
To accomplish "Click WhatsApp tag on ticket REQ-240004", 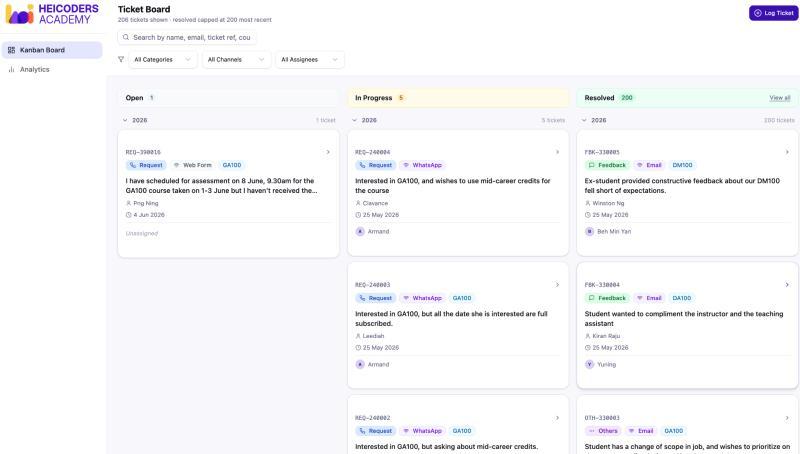I will pos(422,165).
